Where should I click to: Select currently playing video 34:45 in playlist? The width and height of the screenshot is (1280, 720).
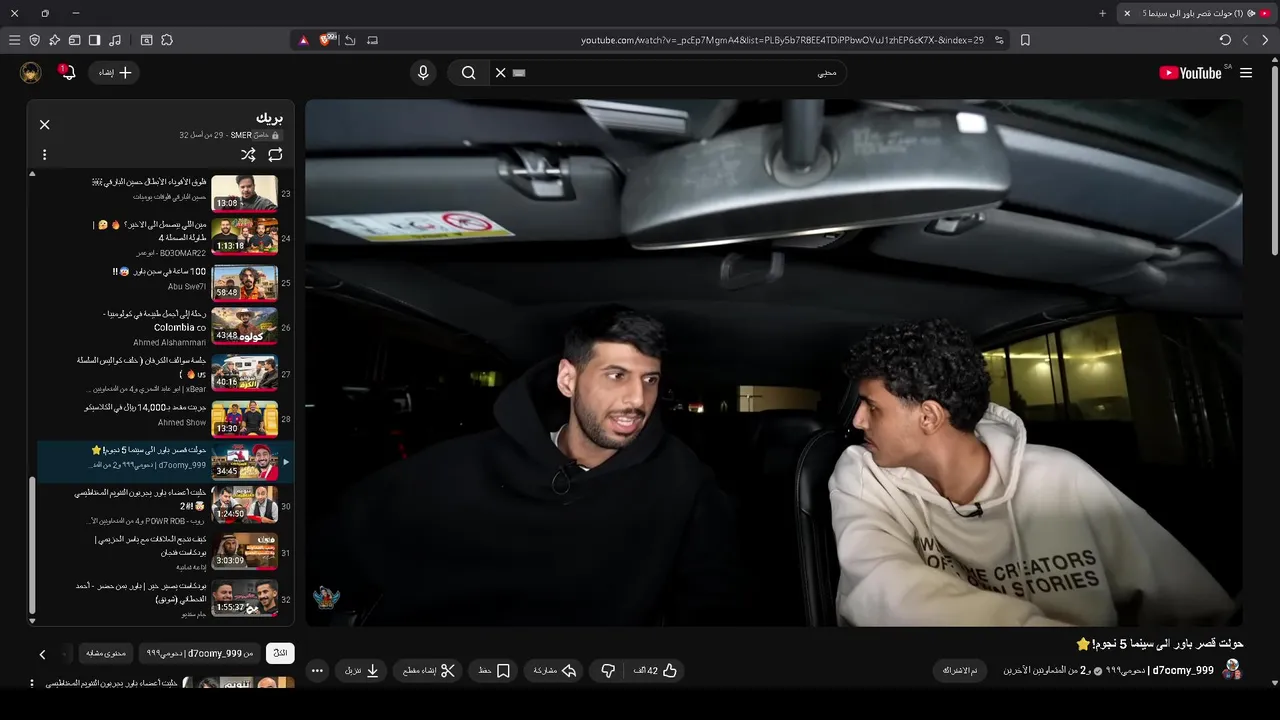point(165,462)
